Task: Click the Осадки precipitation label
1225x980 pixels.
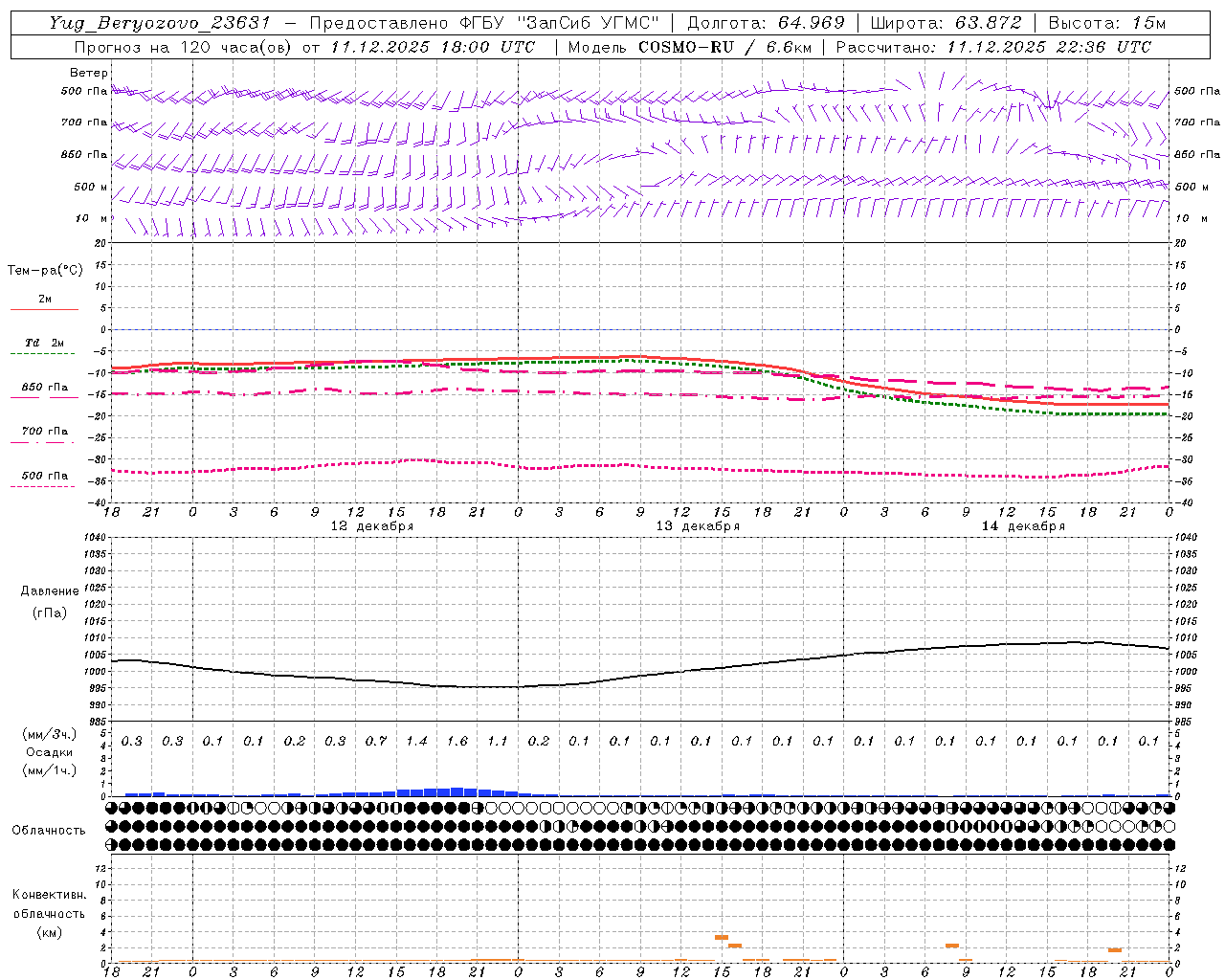Action: pos(50,752)
